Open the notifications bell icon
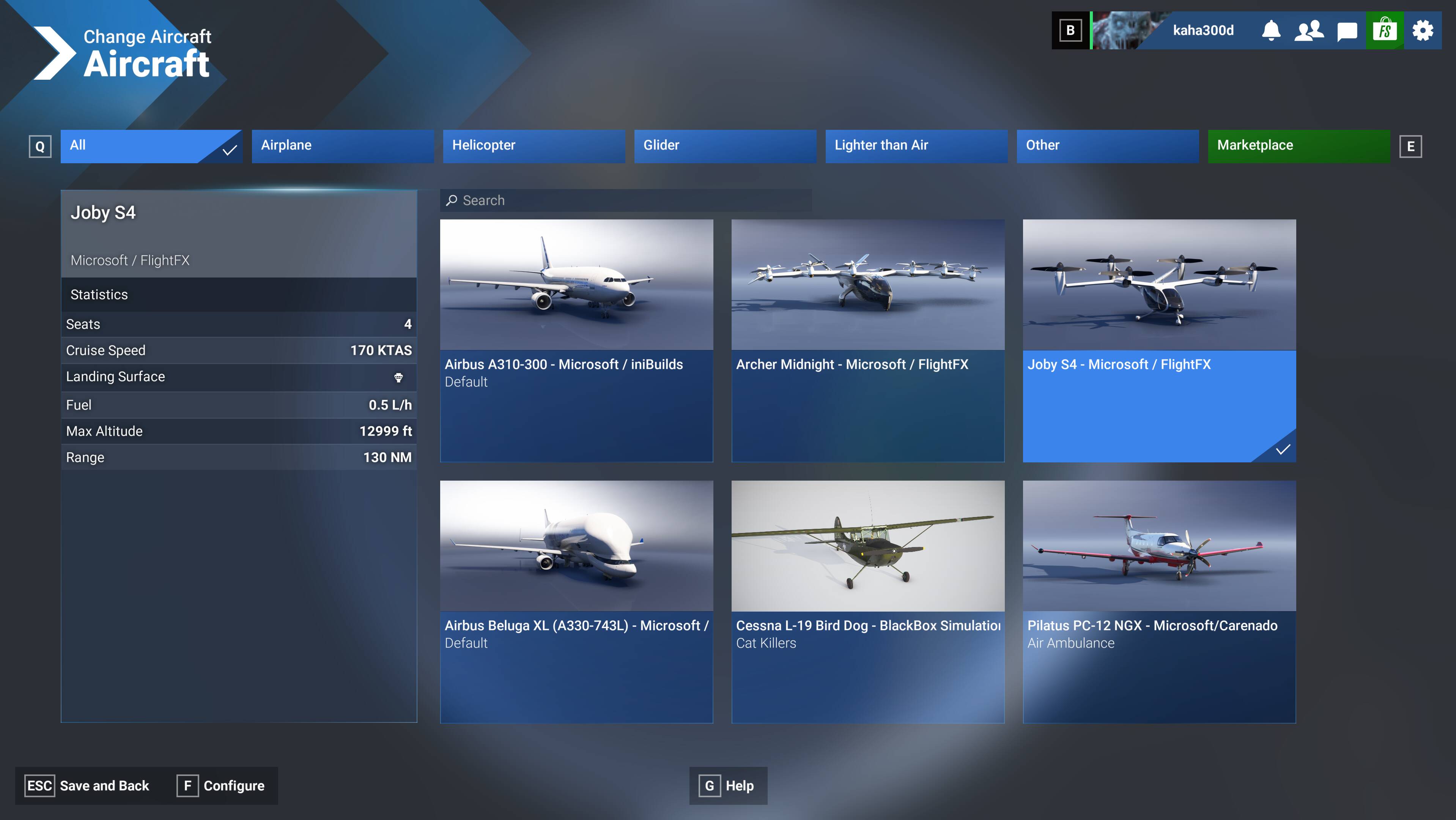 coord(1271,30)
